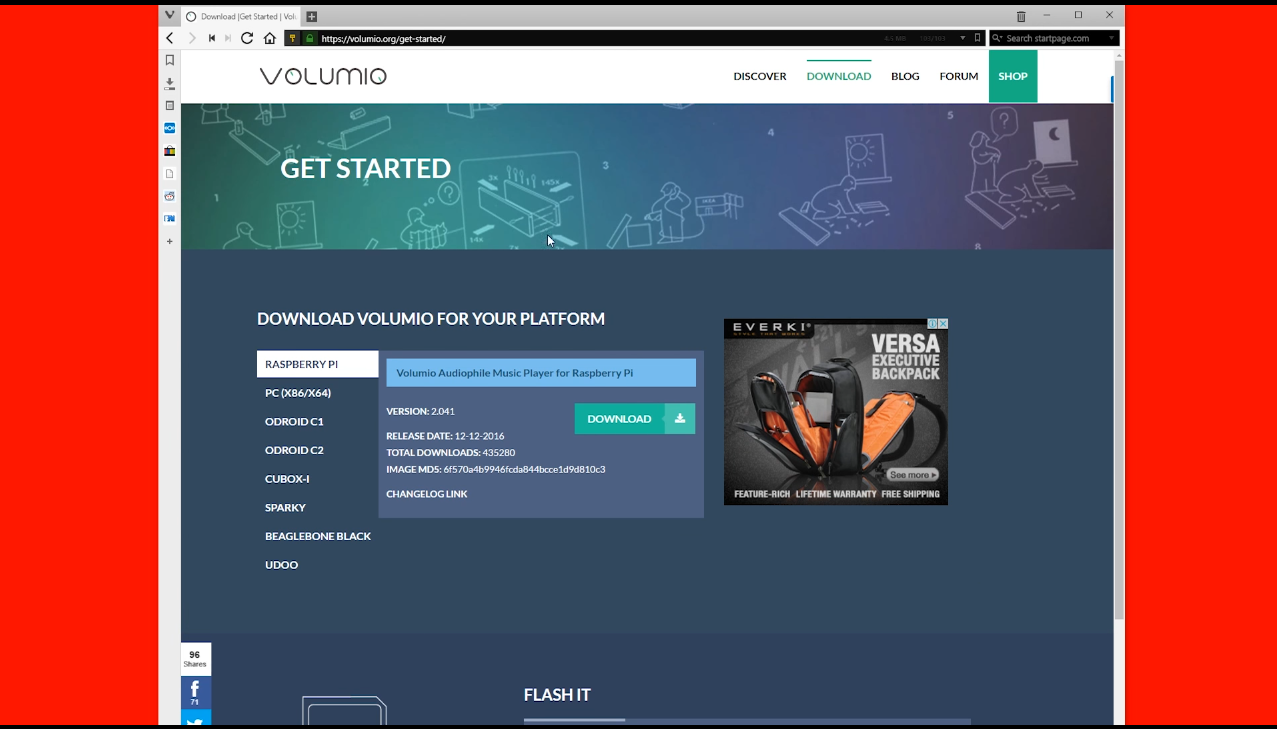
Task: Open the closed-tabs trash icon
Action: click(1021, 15)
